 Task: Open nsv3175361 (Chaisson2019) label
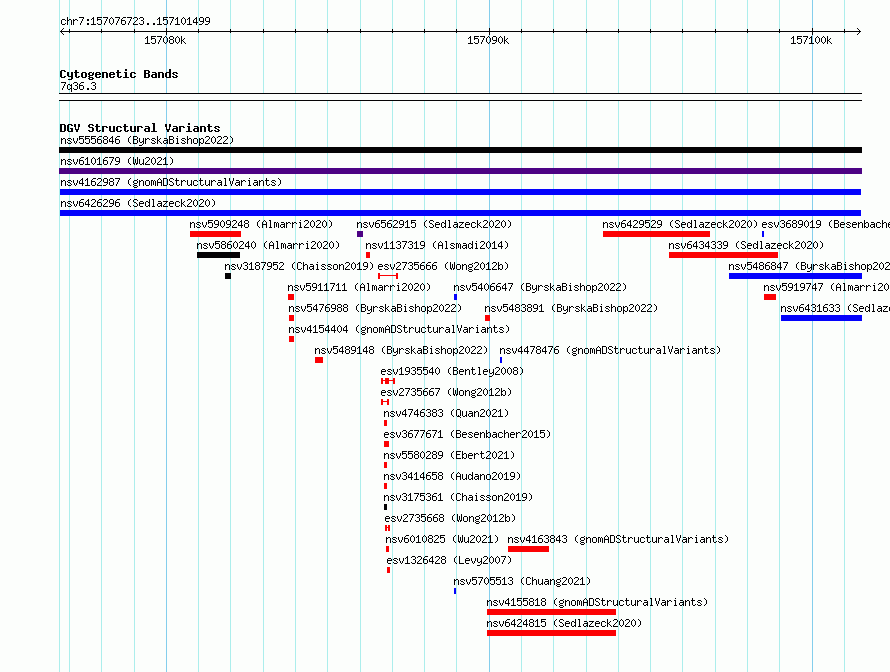point(458,497)
